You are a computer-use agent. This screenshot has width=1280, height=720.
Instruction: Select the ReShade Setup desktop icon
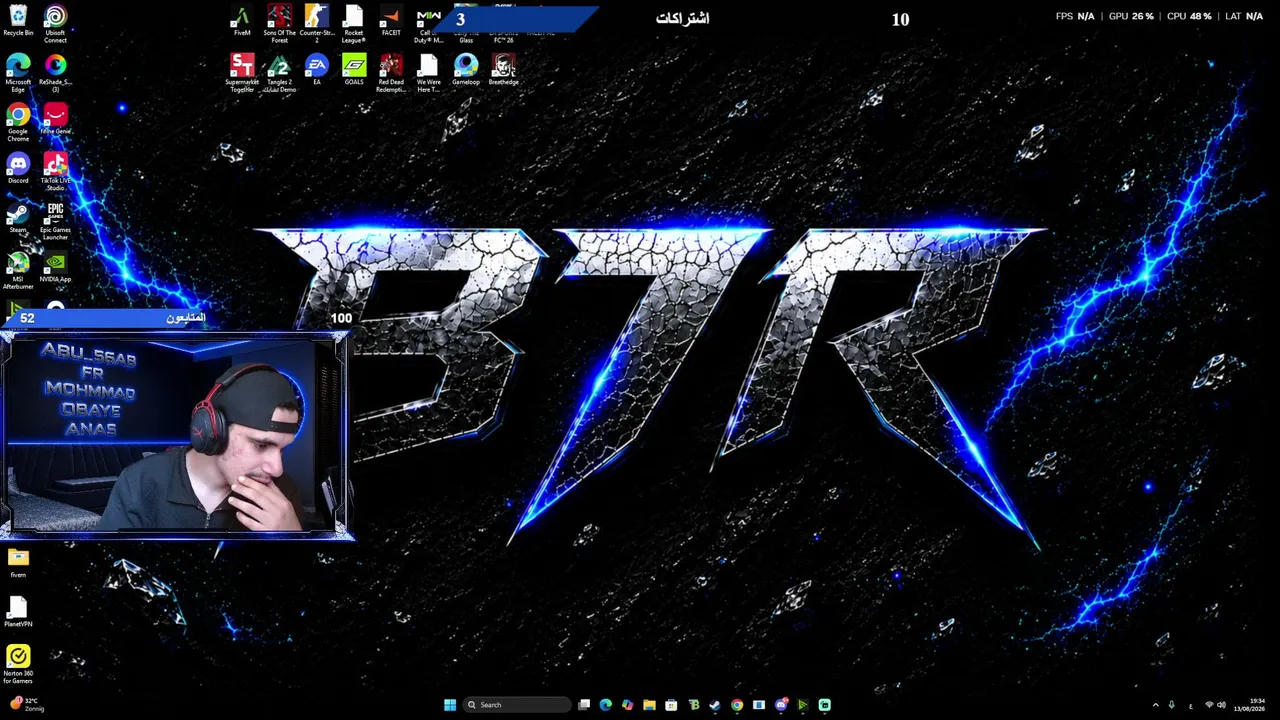[x=55, y=72]
